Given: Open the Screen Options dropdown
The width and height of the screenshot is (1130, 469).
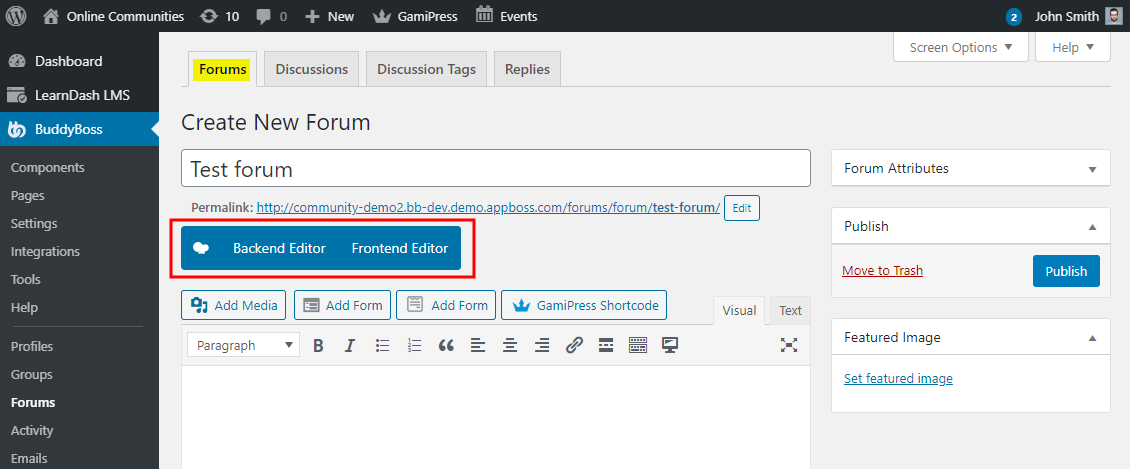Looking at the screenshot, I should [960, 47].
